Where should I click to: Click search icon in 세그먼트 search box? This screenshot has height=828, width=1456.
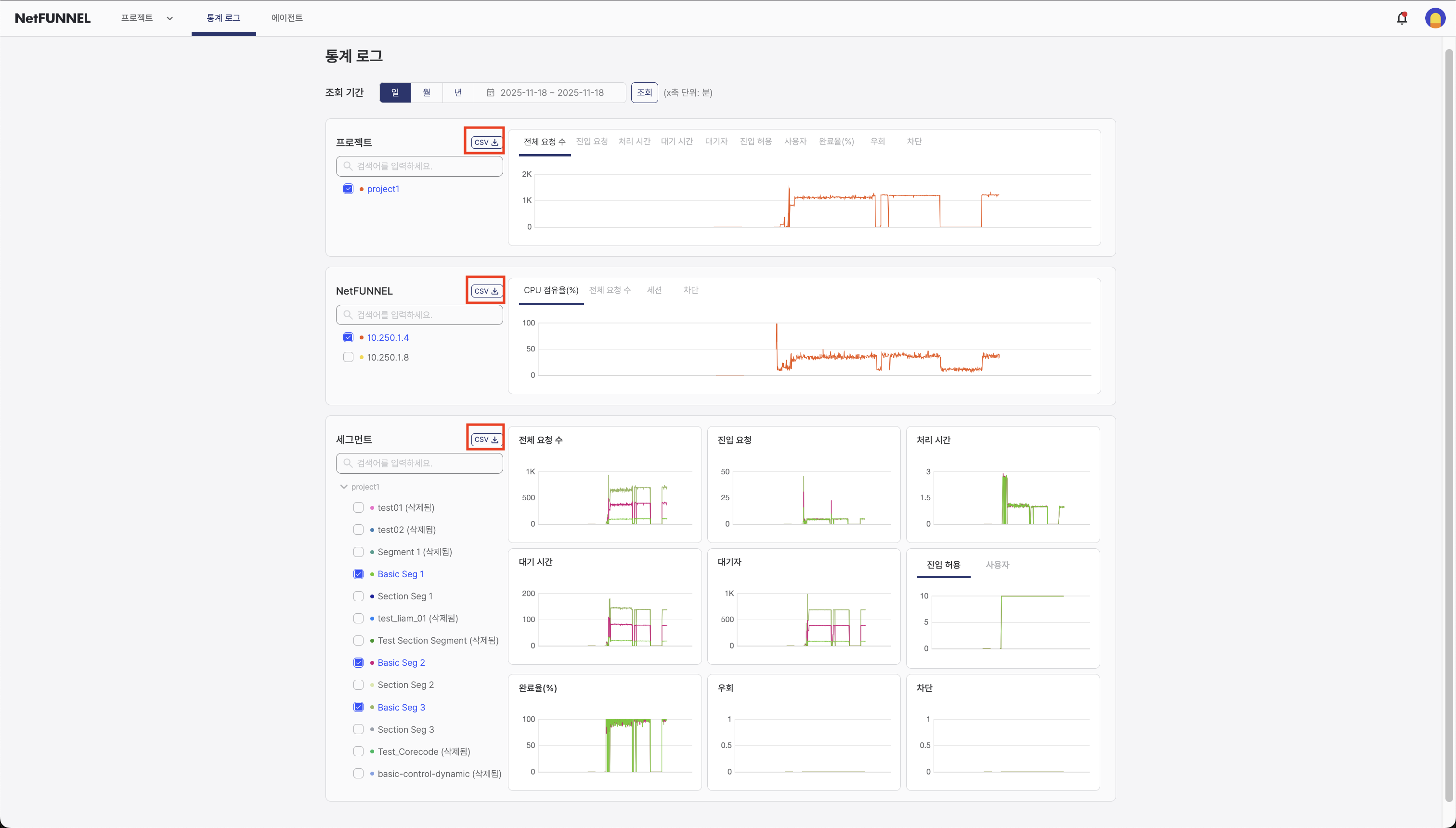click(348, 463)
